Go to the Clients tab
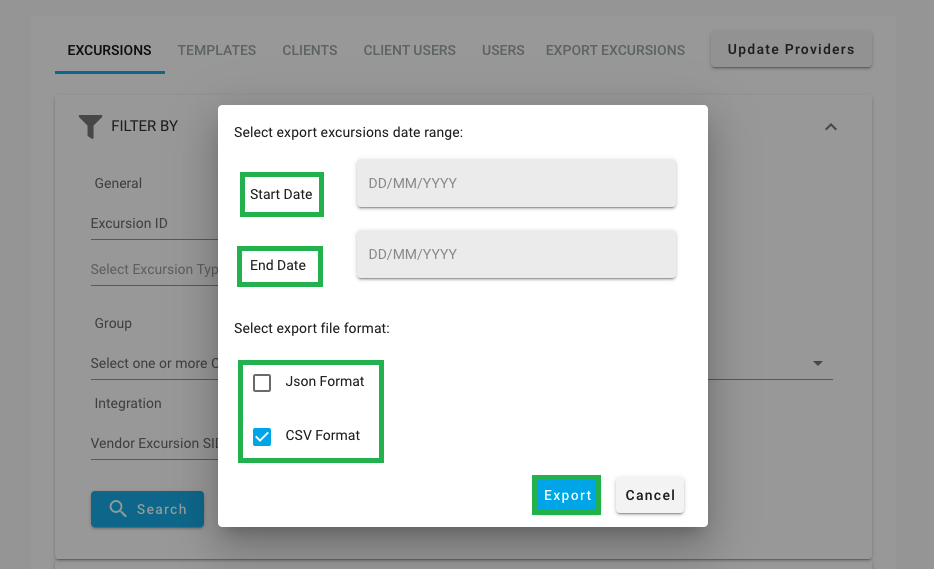This screenshot has width=934, height=569. 310,51
